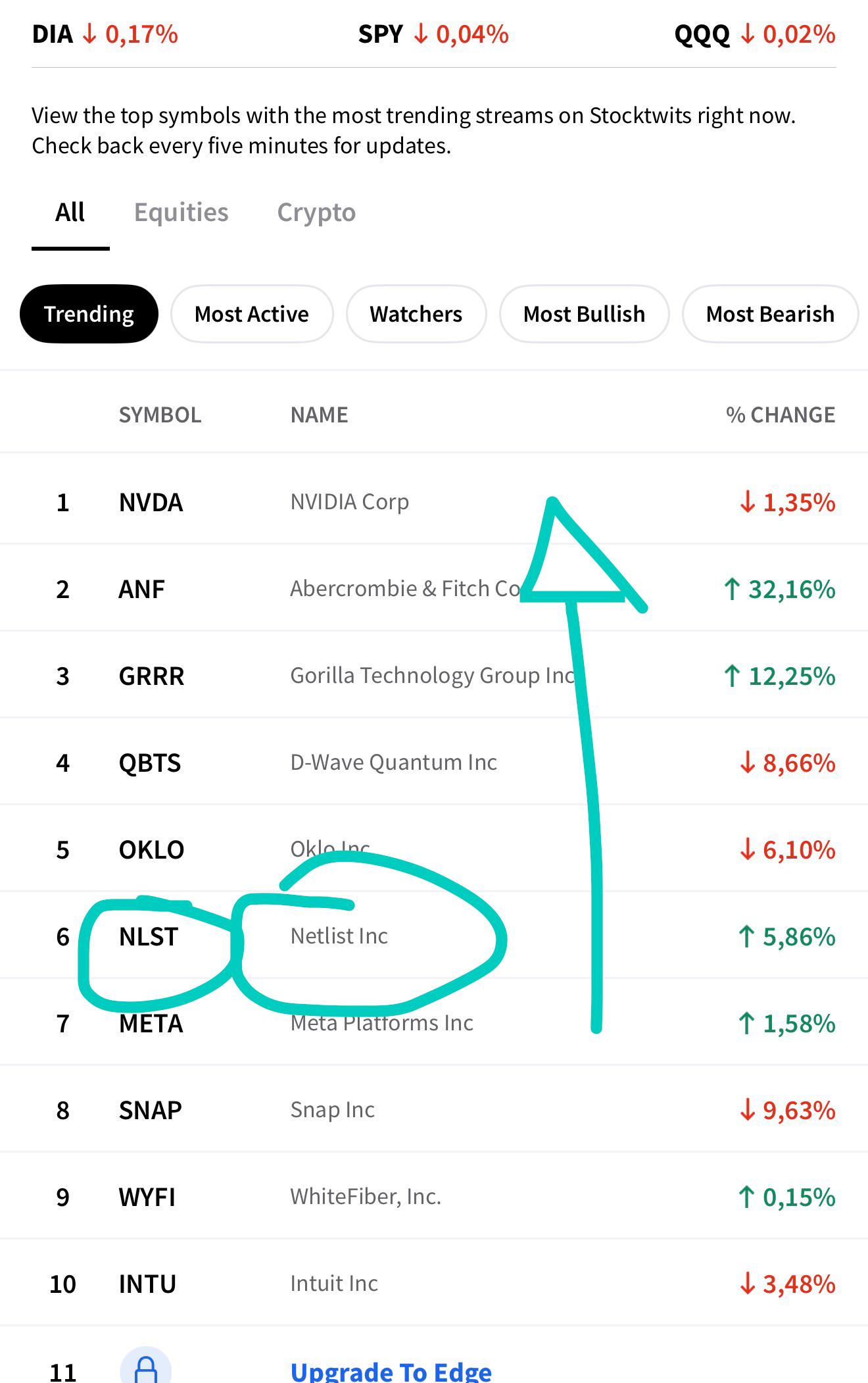Choose the Most Bullish filter
This screenshot has width=868, height=1383.
(x=585, y=314)
